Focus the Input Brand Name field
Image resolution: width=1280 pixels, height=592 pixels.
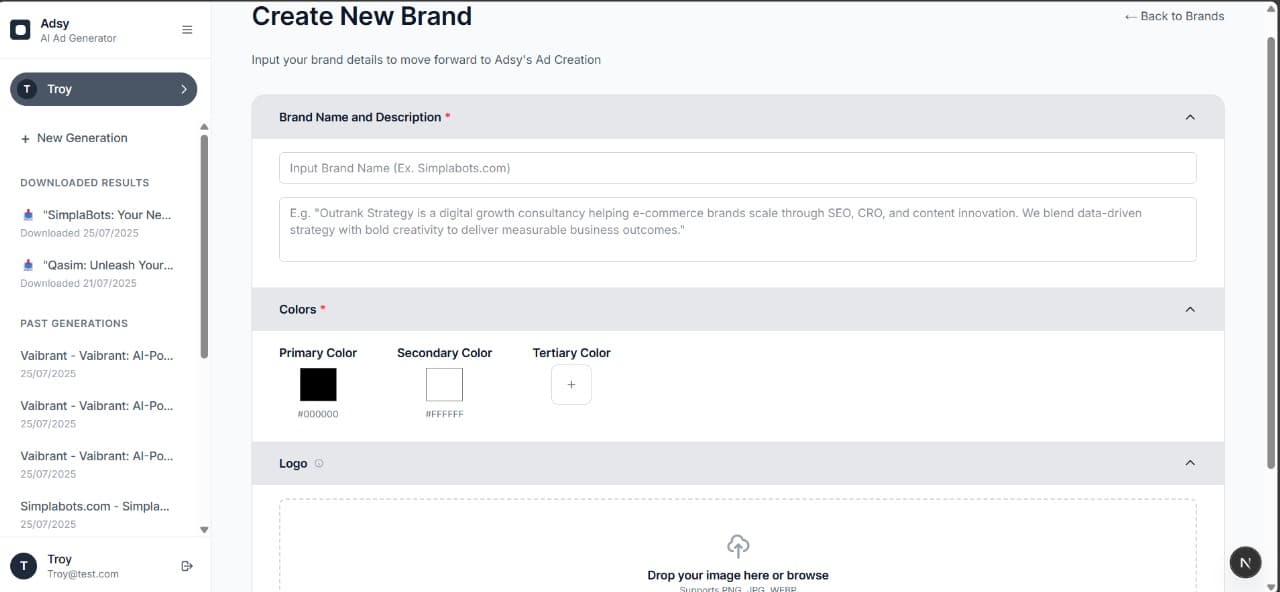pos(737,168)
